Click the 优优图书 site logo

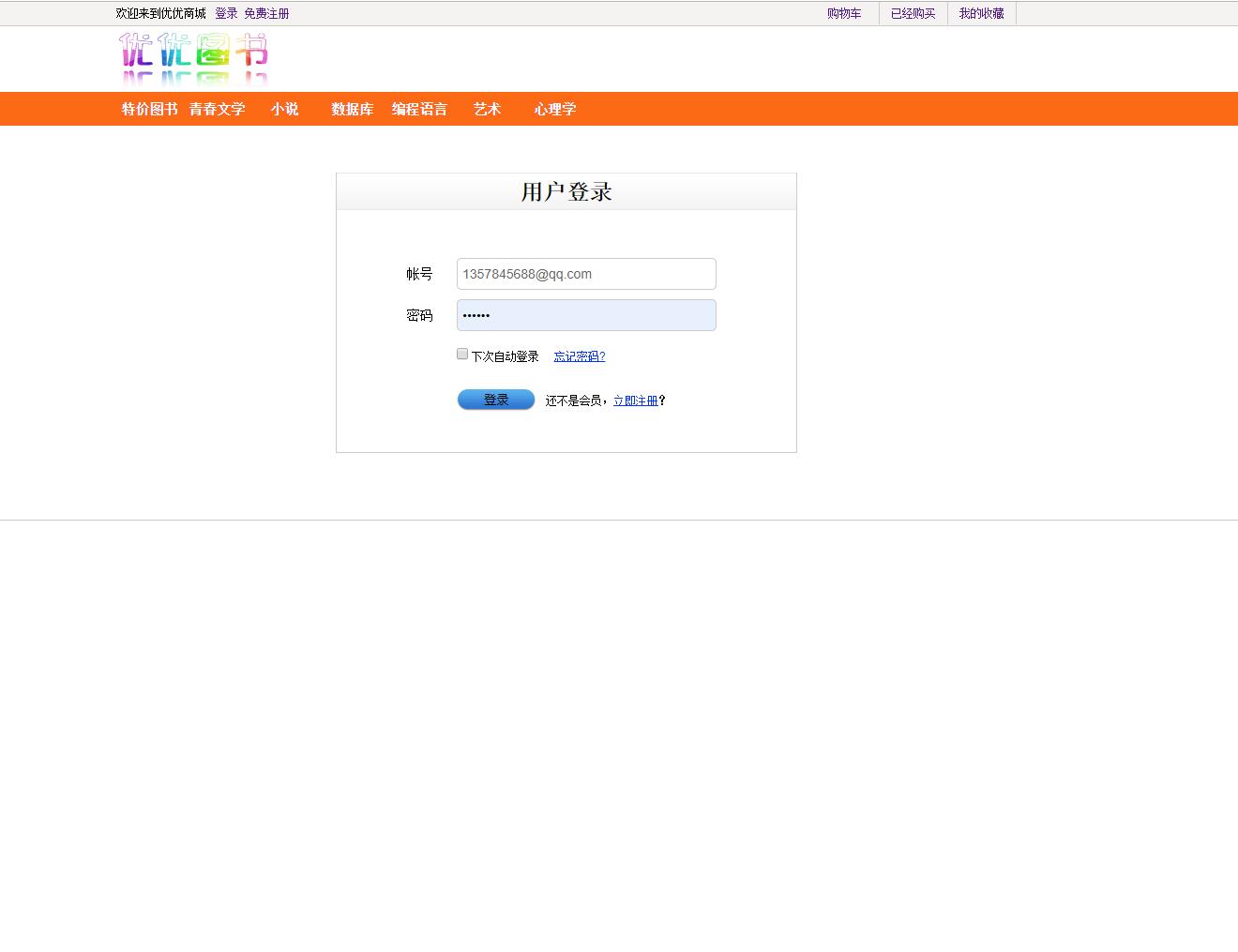point(194,58)
